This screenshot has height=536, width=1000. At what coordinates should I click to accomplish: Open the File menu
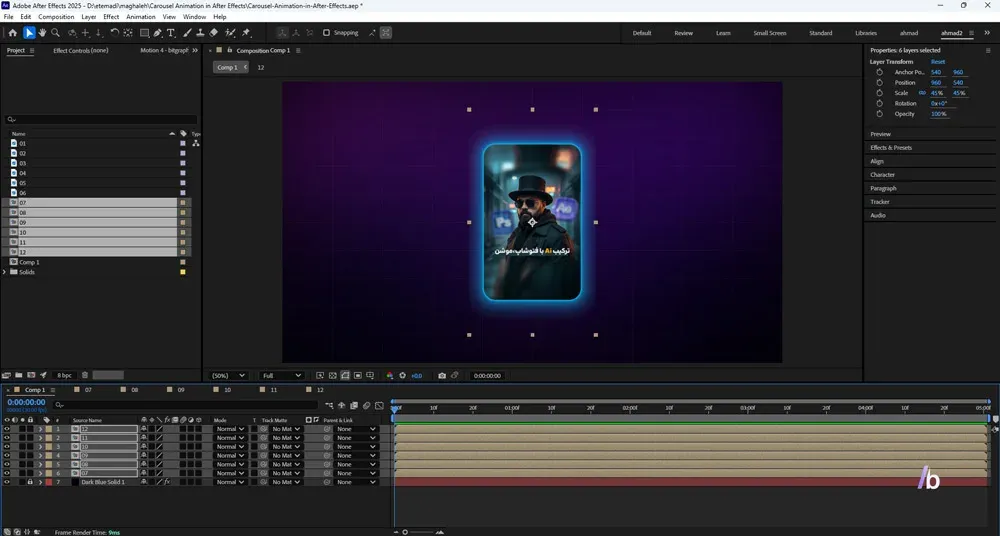pos(8,17)
